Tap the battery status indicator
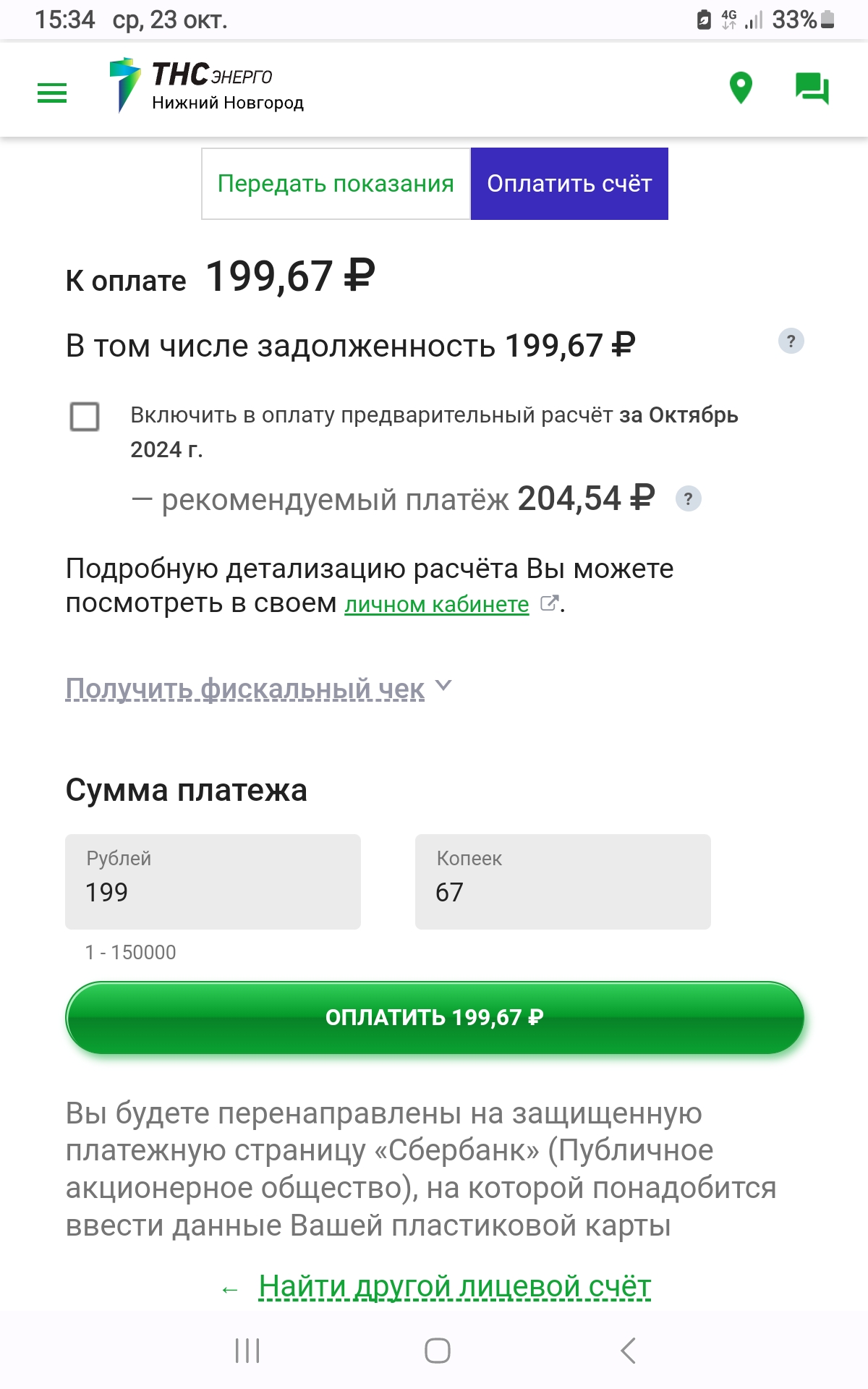The image size is (868, 1389). pos(828,20)
